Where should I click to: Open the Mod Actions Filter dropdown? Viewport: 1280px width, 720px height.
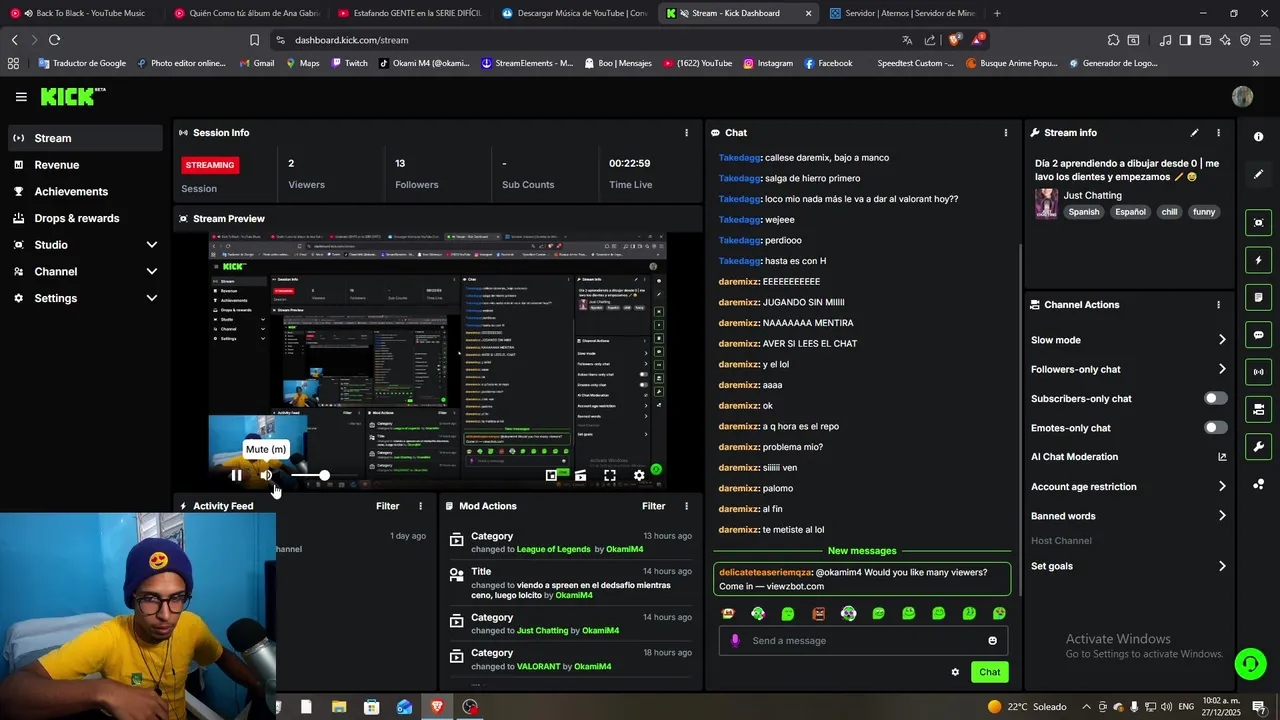653,506
